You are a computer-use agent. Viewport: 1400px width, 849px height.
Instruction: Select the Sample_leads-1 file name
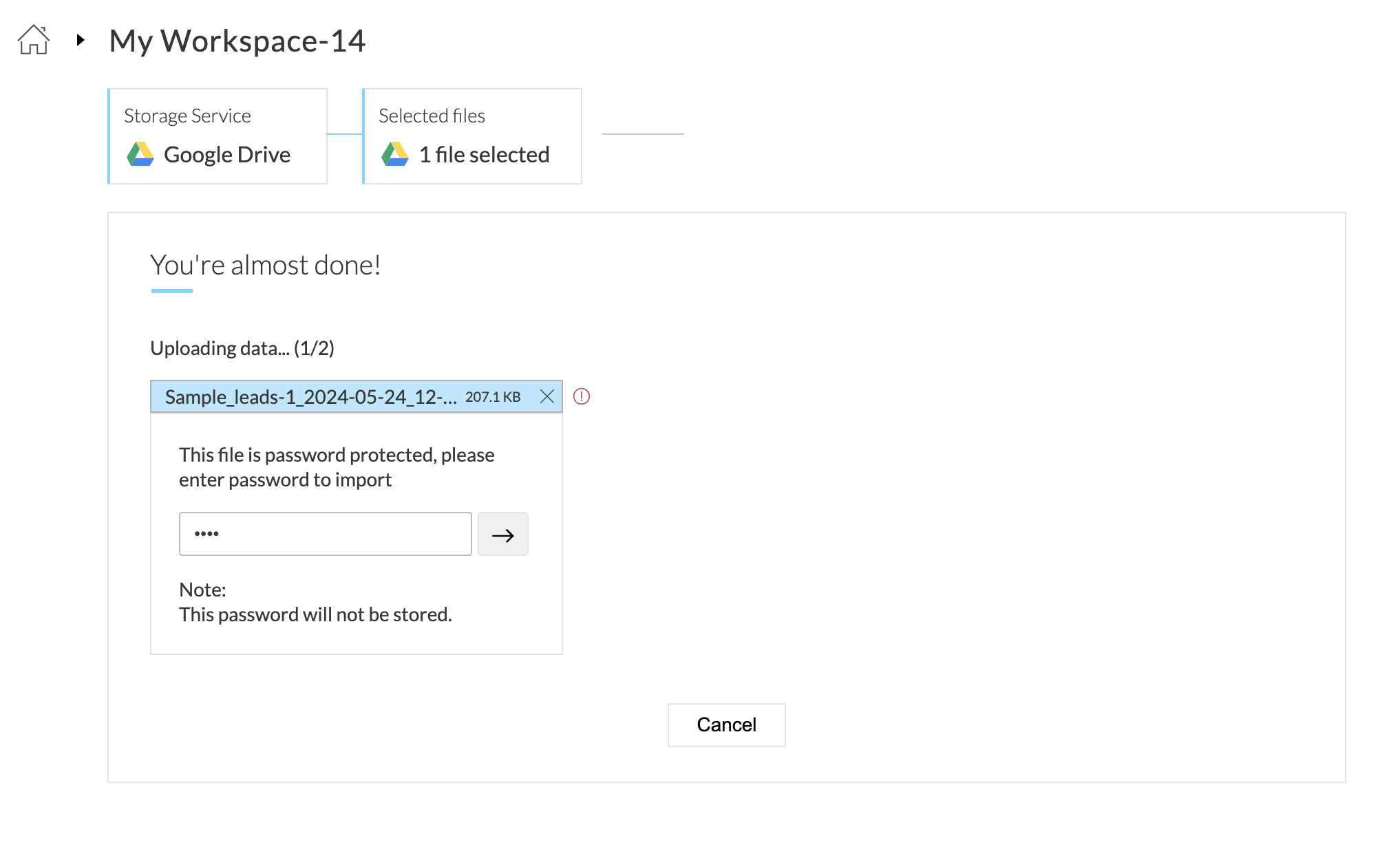click(310, 397)
